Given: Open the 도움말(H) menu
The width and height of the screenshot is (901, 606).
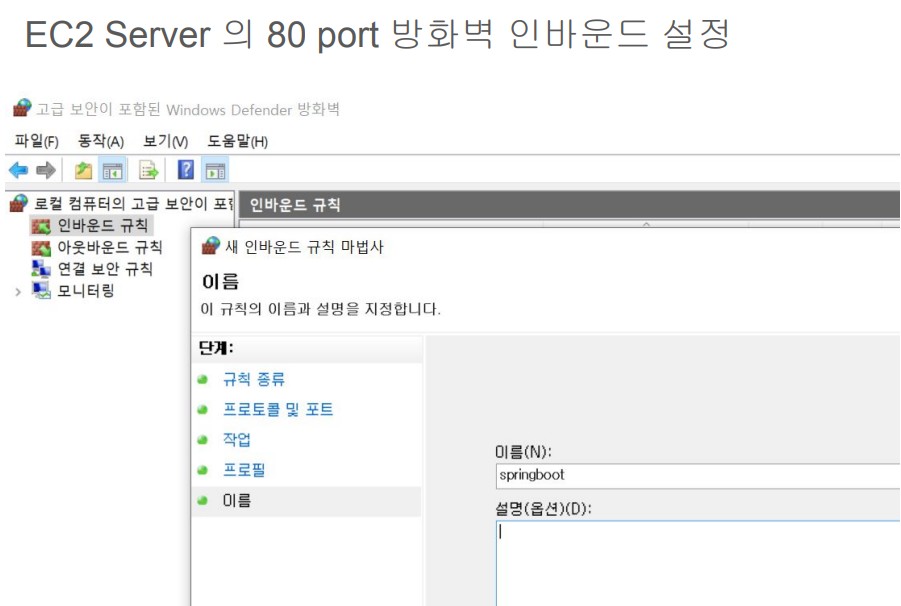Looking at the screenshot, I should (237, 141).
